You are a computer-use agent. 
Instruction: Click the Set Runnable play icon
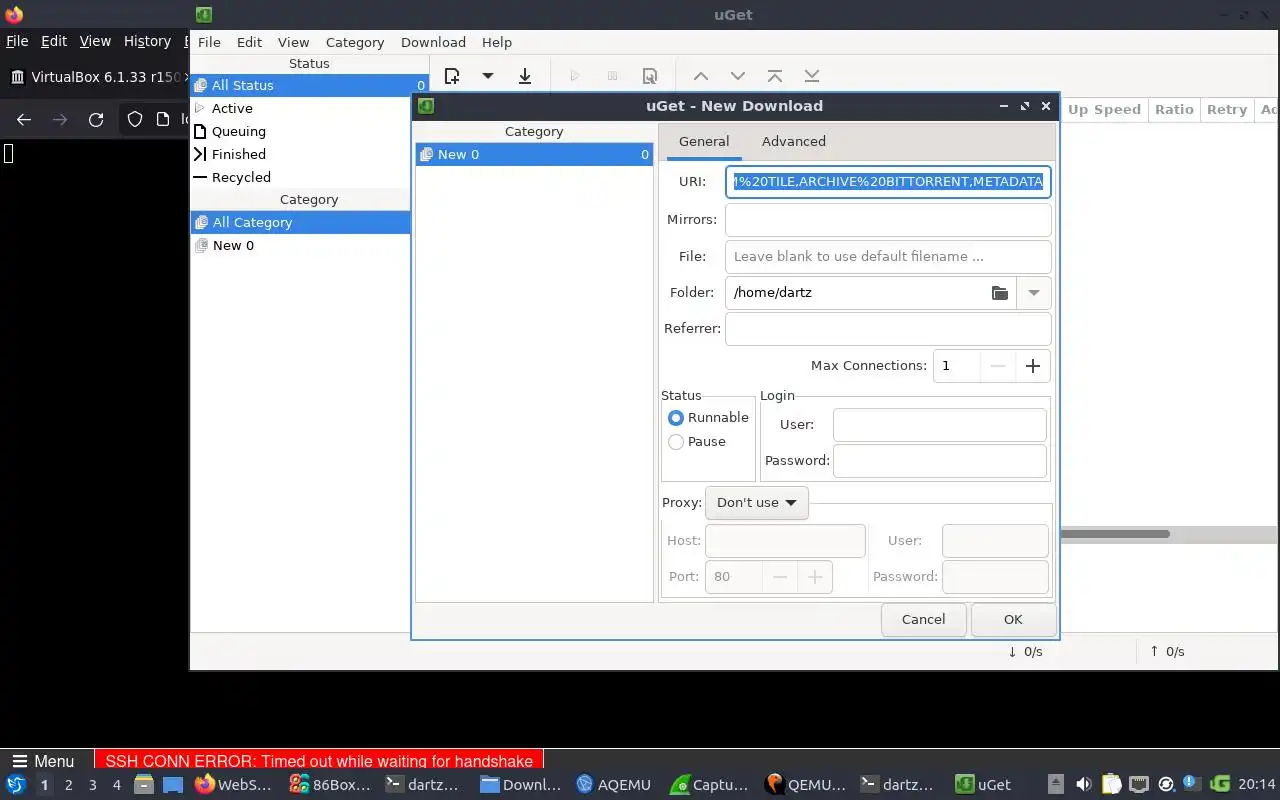574,76
